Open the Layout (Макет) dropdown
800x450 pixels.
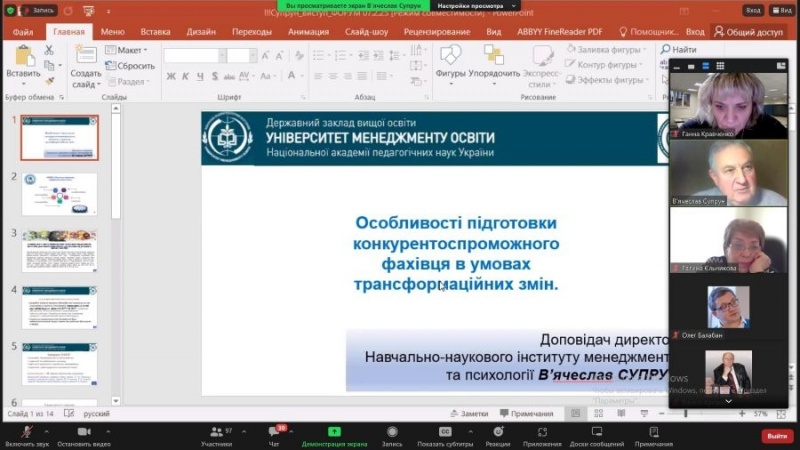click(131, 50)
